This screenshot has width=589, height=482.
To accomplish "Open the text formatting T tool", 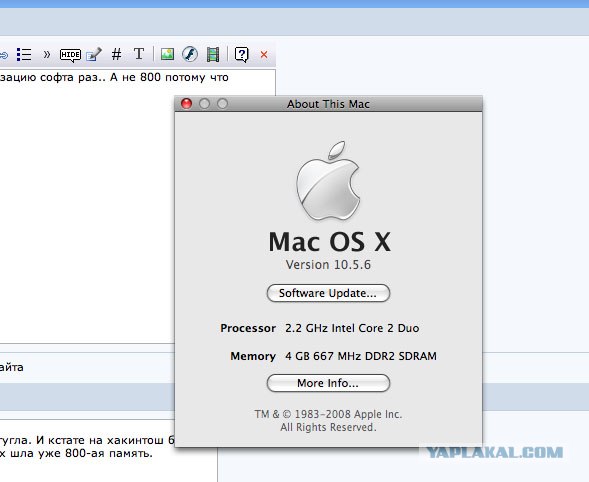I will pos(139,54).
